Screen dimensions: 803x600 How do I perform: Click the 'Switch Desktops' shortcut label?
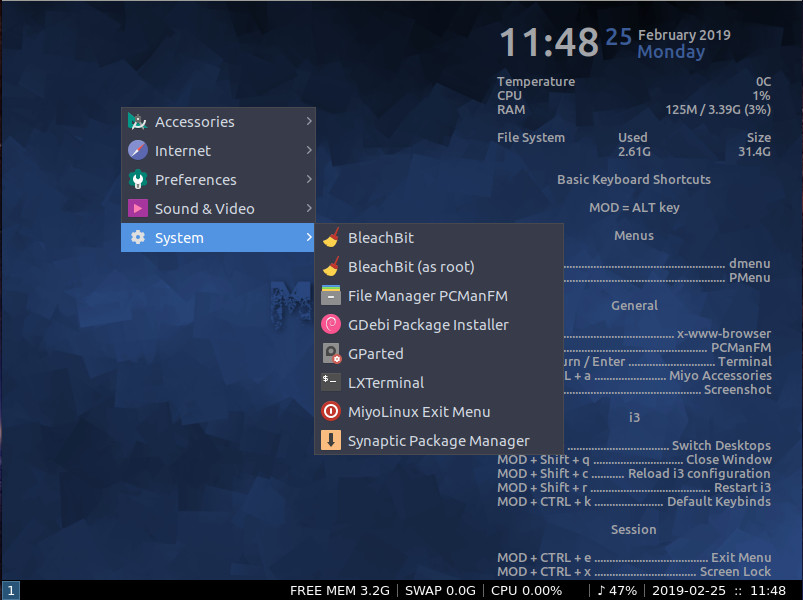pos(721,445)
